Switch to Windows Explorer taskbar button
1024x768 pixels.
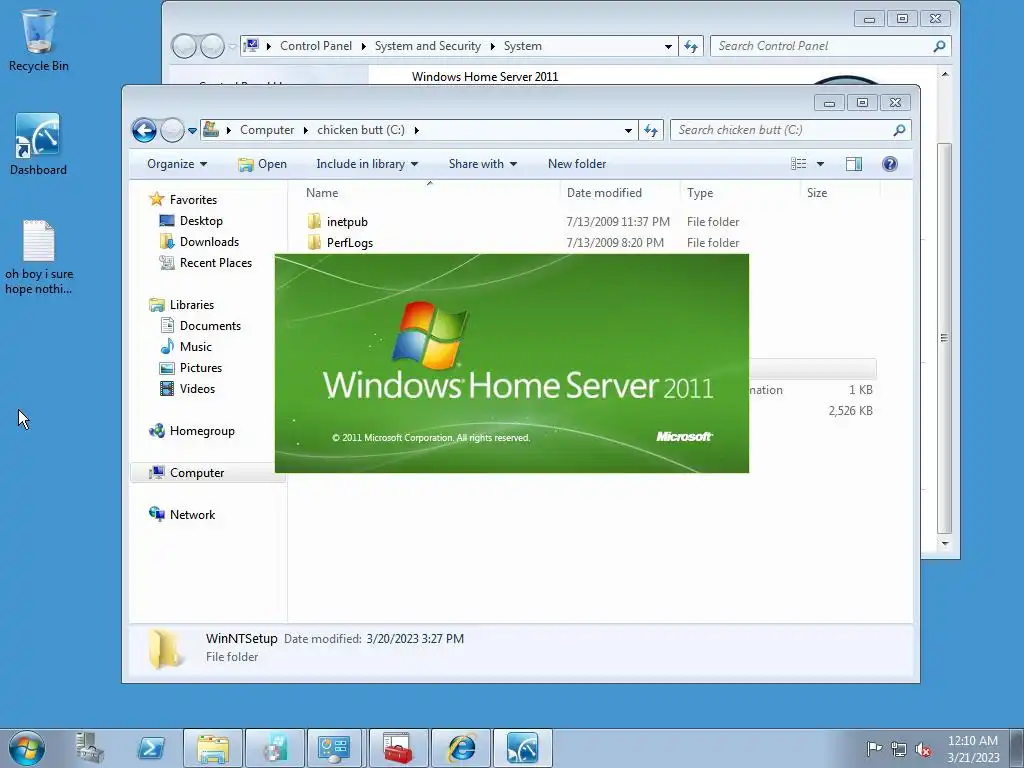point(213,748)
